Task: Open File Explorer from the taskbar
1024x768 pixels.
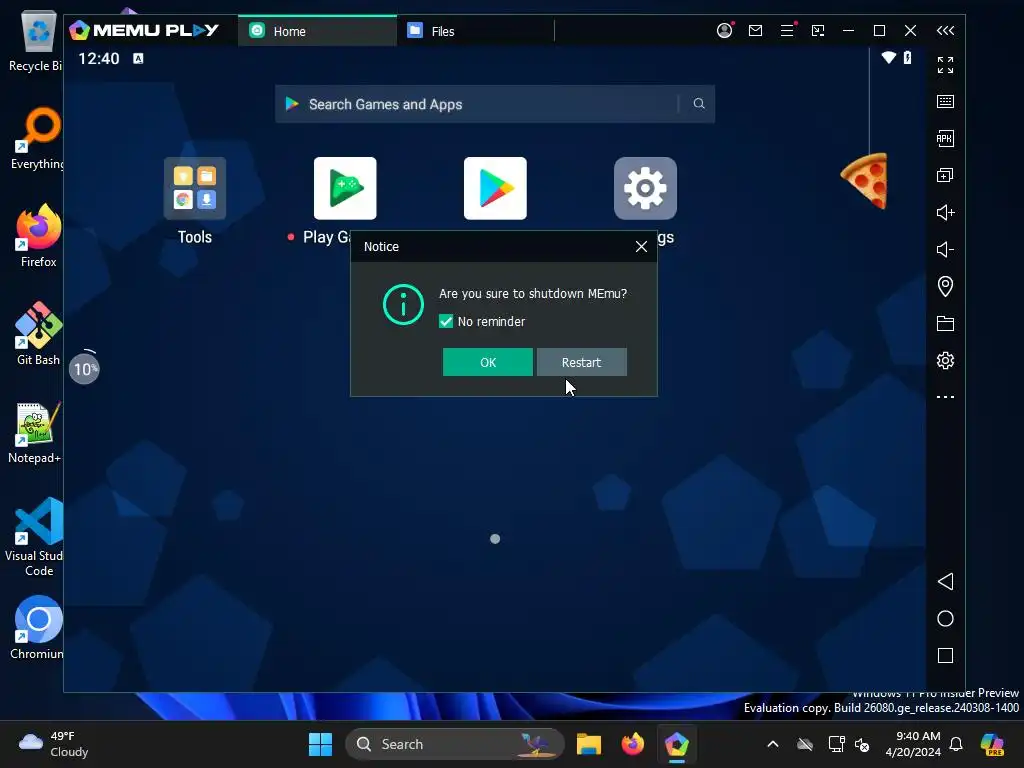Action: tap(588, 744)
